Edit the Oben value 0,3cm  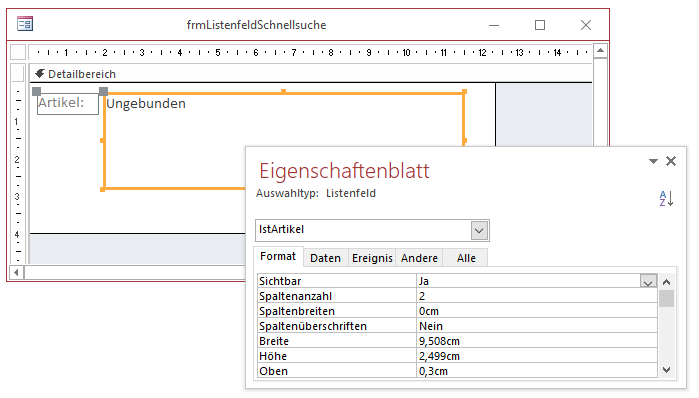coord(537,371)
